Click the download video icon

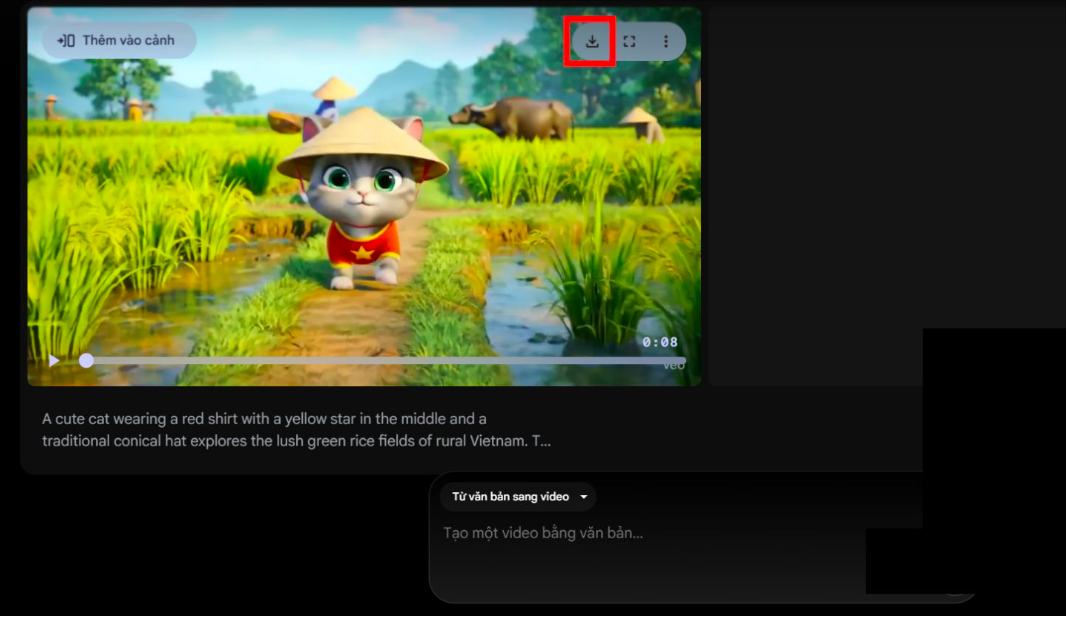[x=591, y=42]
